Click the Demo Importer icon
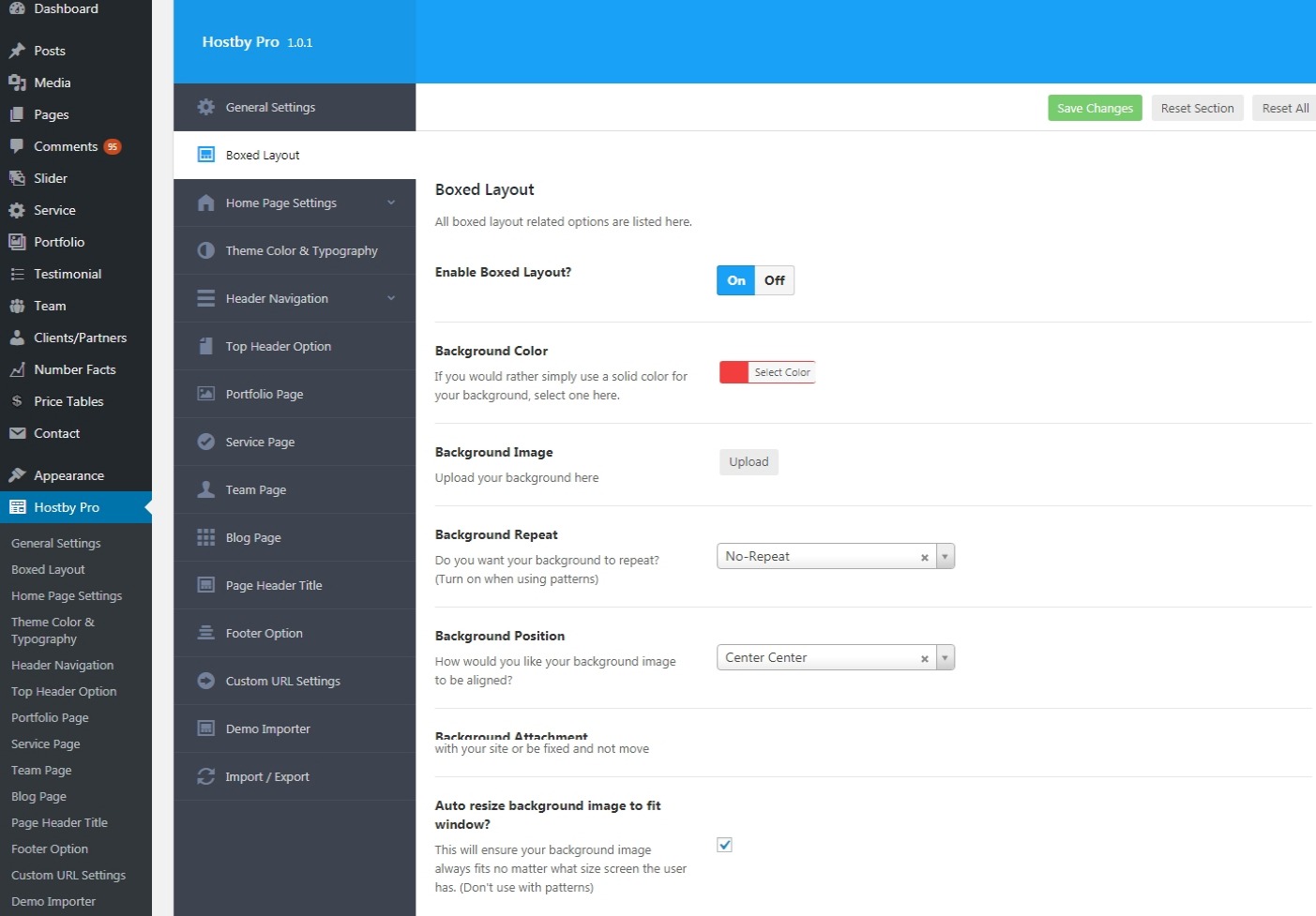 tap(206, 728)
